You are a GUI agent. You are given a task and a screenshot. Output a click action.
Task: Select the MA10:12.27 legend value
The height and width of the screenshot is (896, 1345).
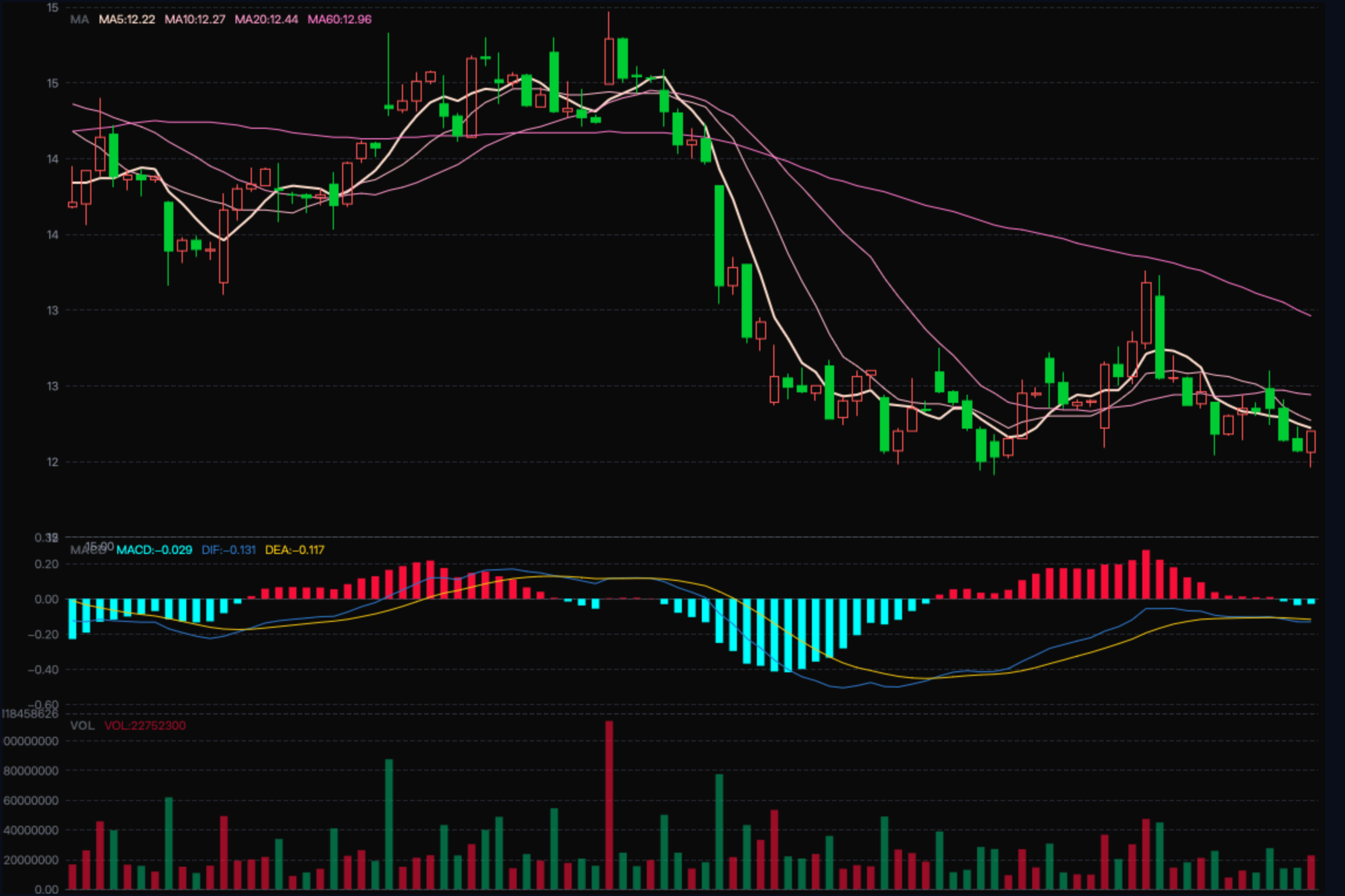pos(194,19)
